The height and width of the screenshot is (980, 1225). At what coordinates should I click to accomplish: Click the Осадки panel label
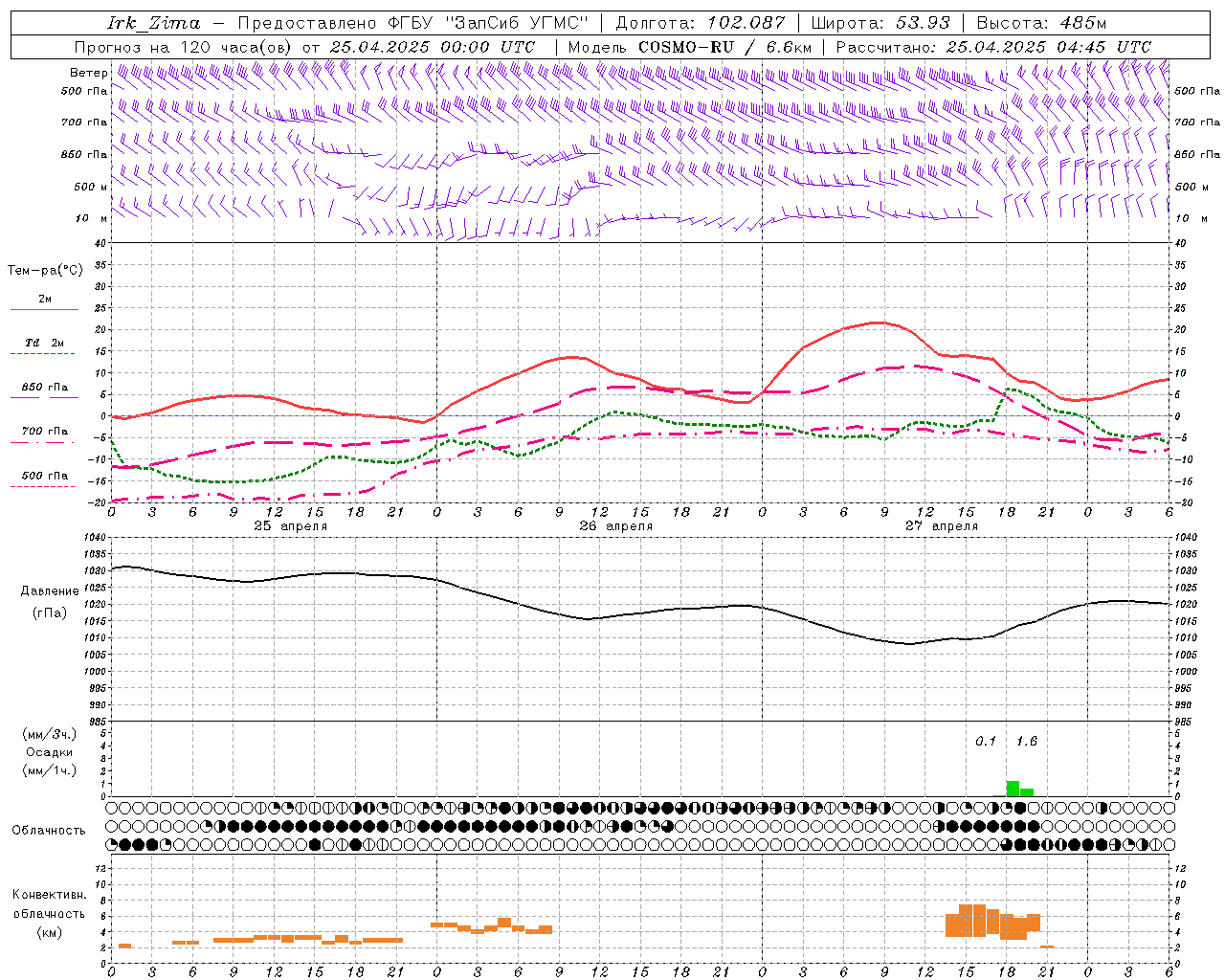tap(49, 752)
